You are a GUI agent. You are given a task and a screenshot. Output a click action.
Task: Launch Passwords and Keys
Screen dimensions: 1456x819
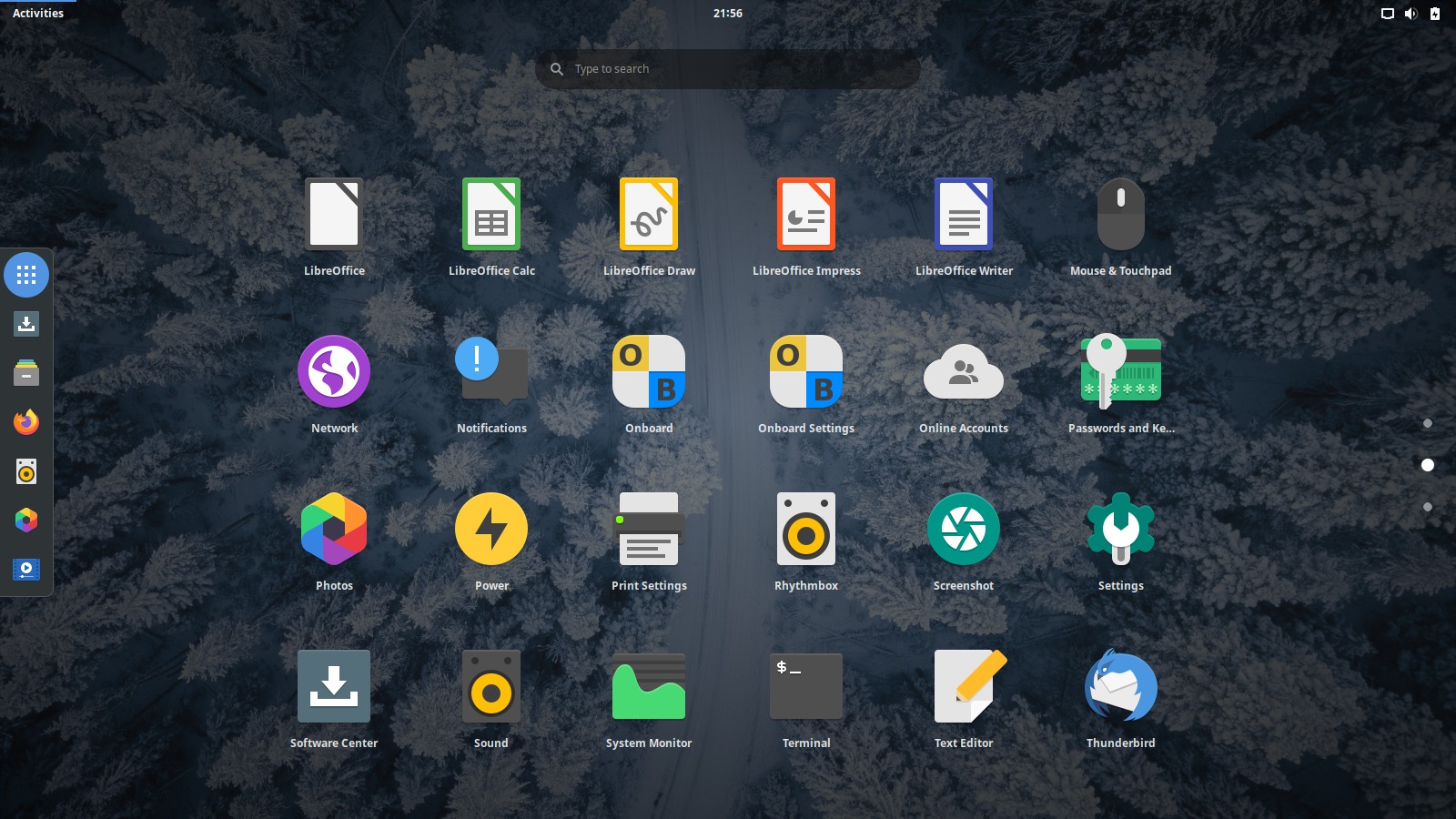[x=1121, y=371]
